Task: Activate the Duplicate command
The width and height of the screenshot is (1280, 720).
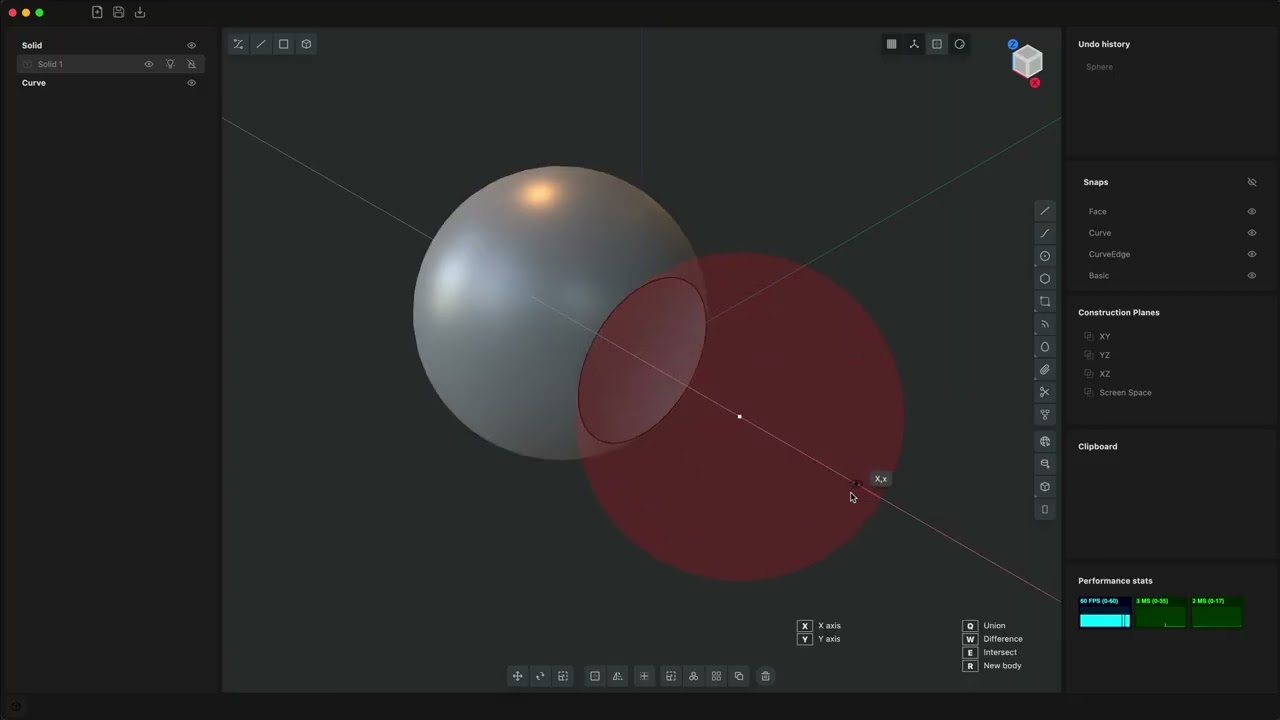Action: (739, 676)
